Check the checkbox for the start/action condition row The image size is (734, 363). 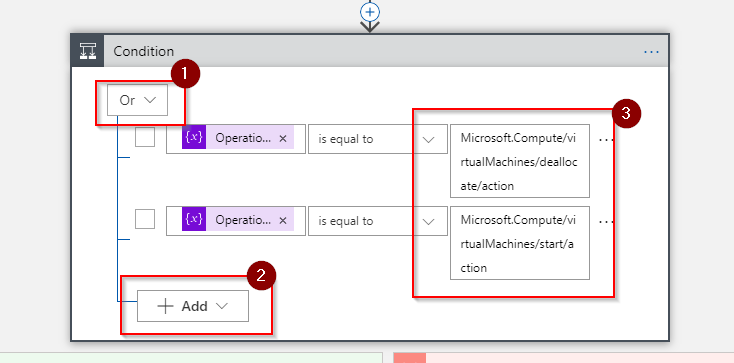pos(145,219)
